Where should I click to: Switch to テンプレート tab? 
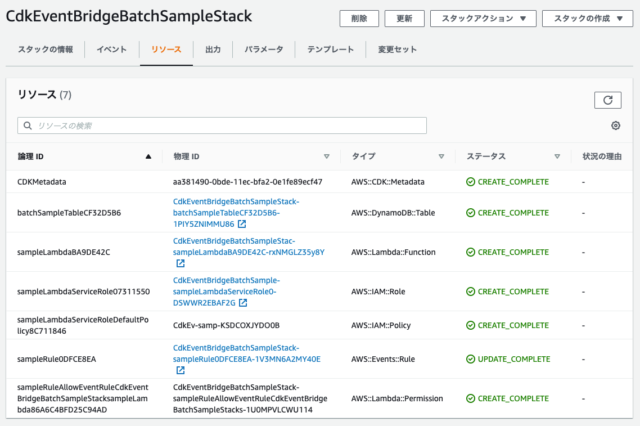(330, 50)
